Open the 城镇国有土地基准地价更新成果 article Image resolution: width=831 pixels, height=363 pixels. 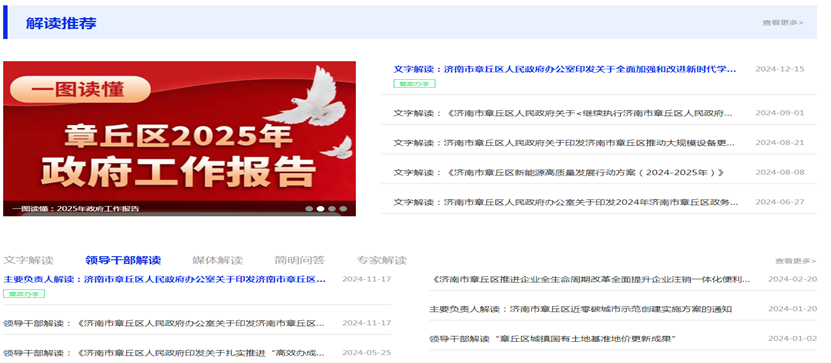point(554,339)
